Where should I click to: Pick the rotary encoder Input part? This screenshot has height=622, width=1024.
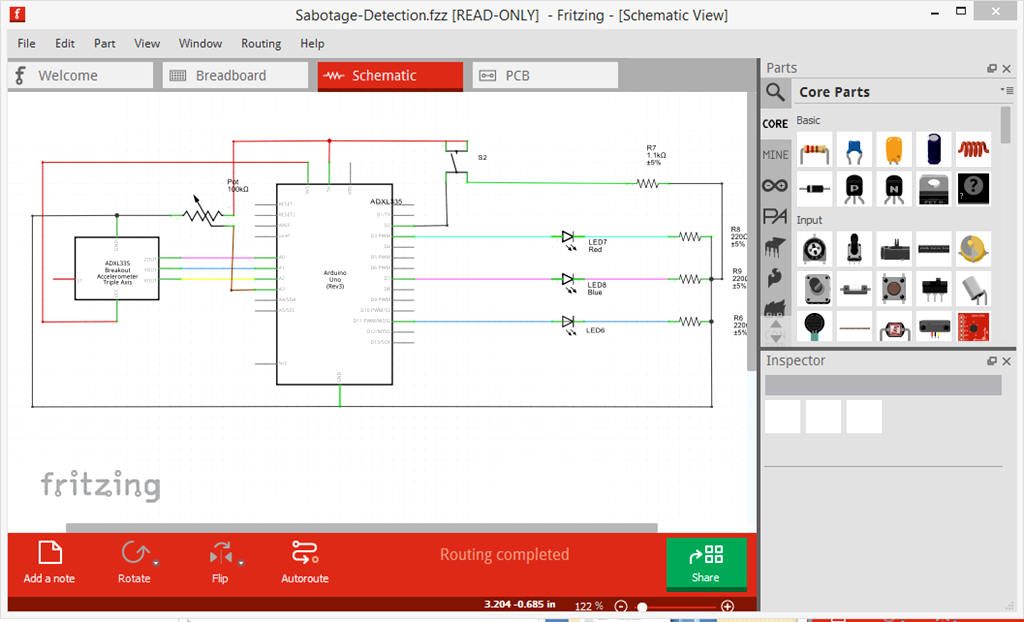(x=814, y=288)
